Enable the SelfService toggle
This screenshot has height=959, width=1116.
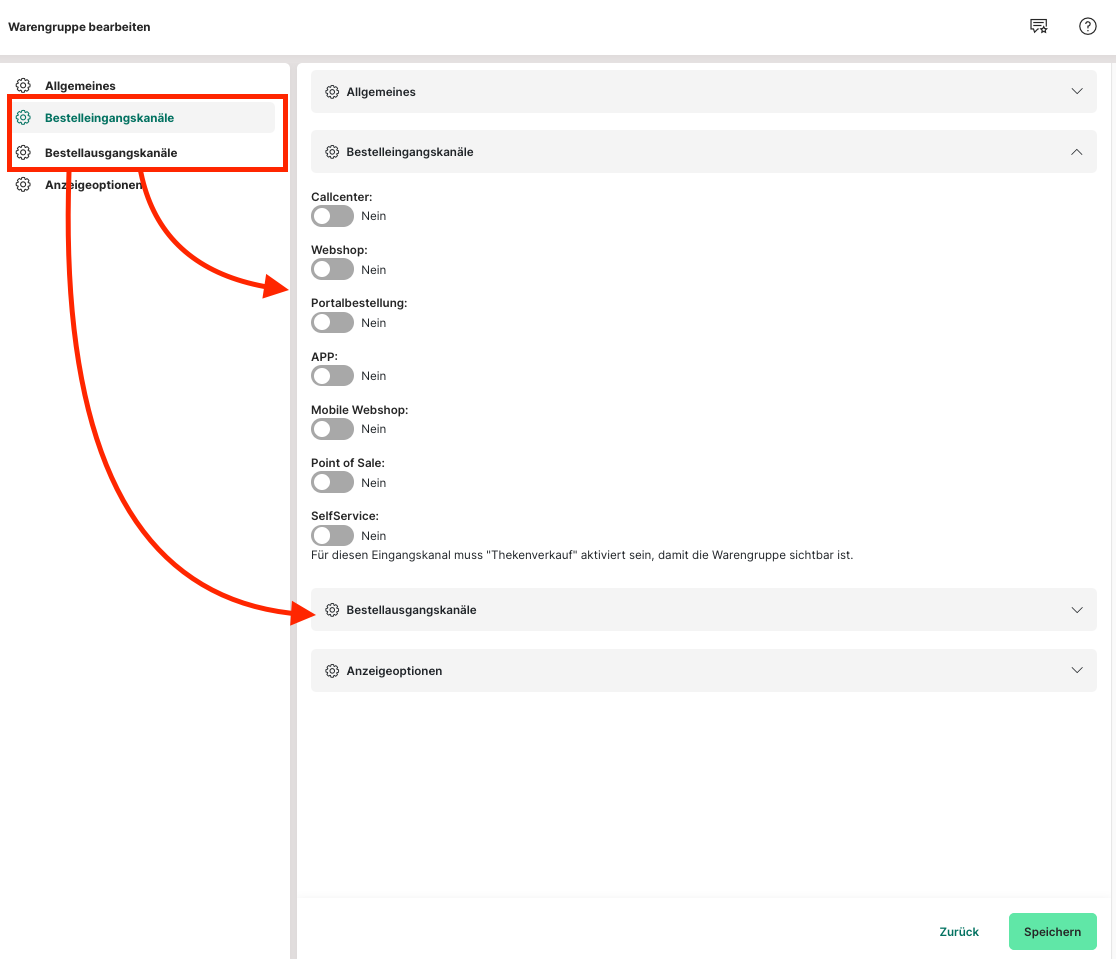point(332,536)
